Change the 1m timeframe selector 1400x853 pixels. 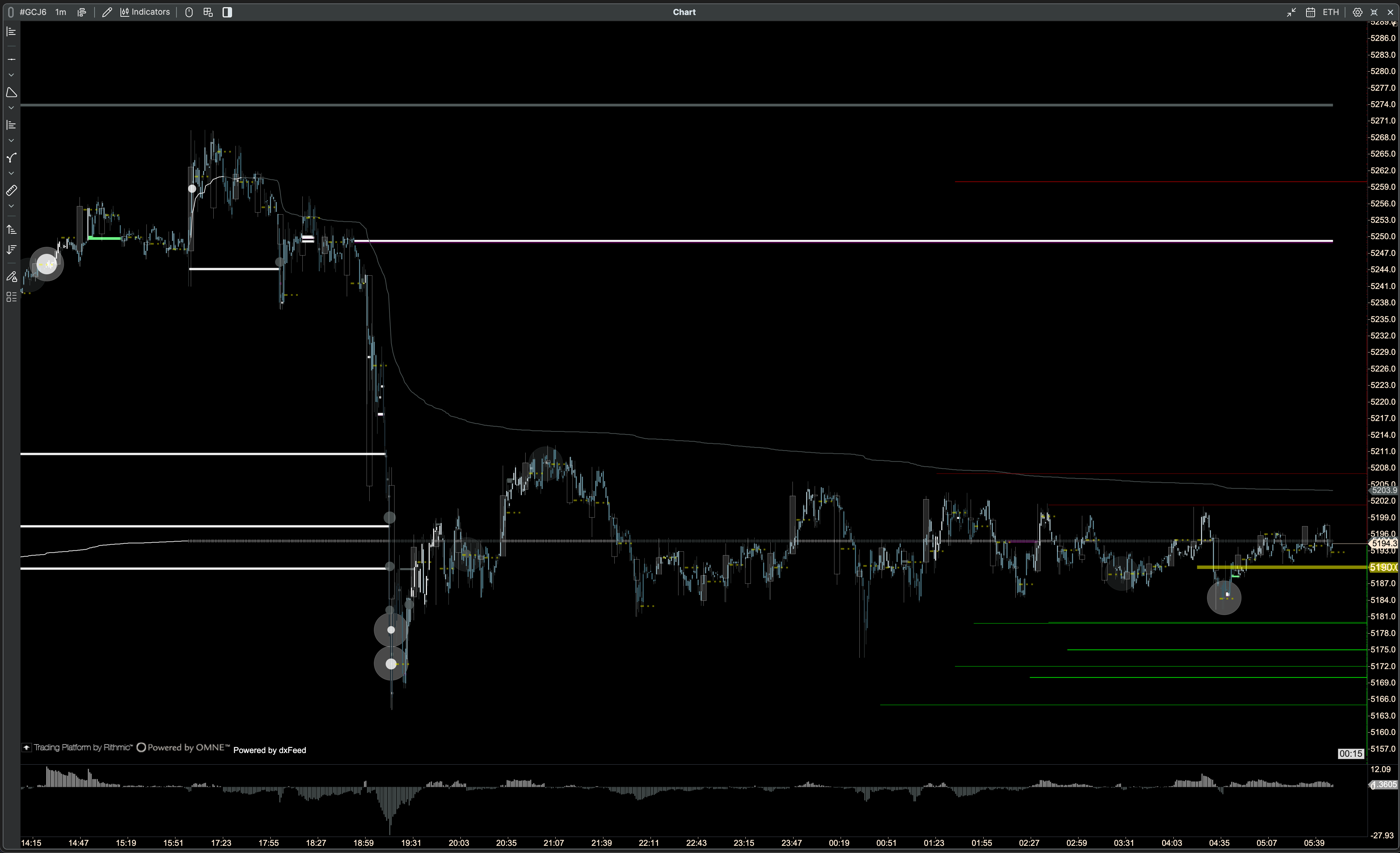(x=60, y=12)
